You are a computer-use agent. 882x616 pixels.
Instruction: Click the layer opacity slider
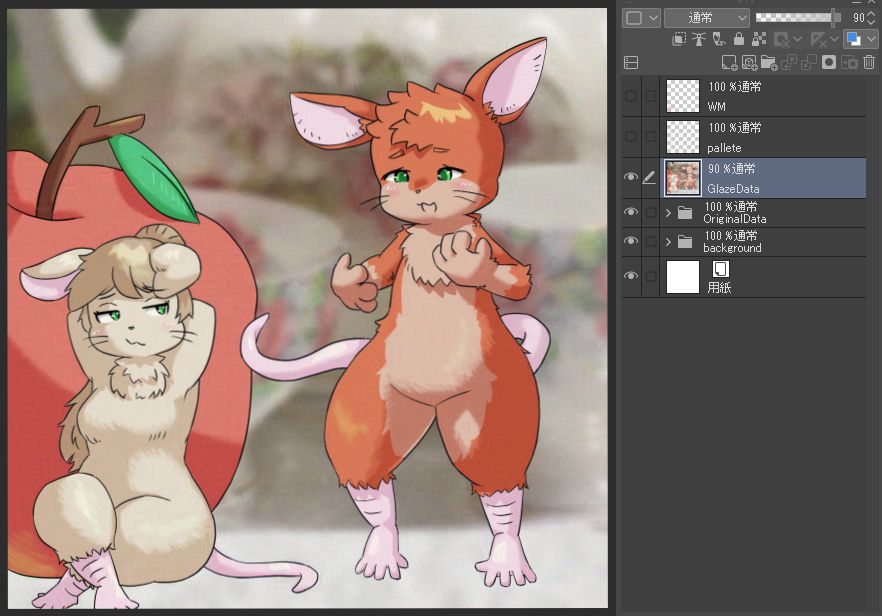(796, 17)
